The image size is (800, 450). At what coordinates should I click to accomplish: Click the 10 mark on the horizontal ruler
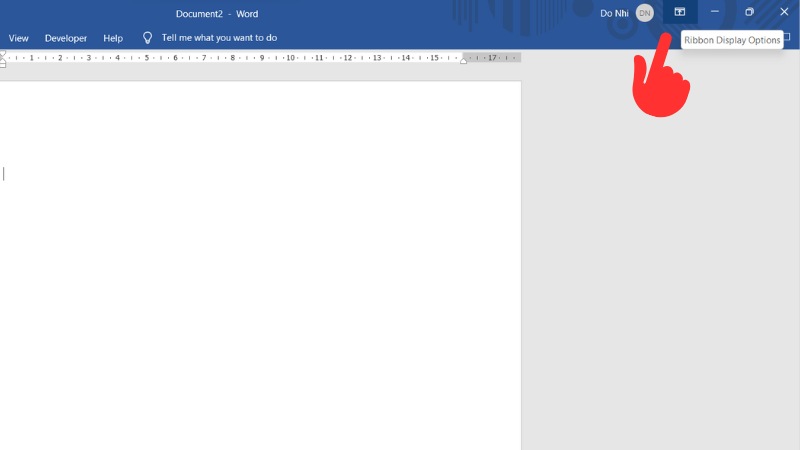coord(290,58)
